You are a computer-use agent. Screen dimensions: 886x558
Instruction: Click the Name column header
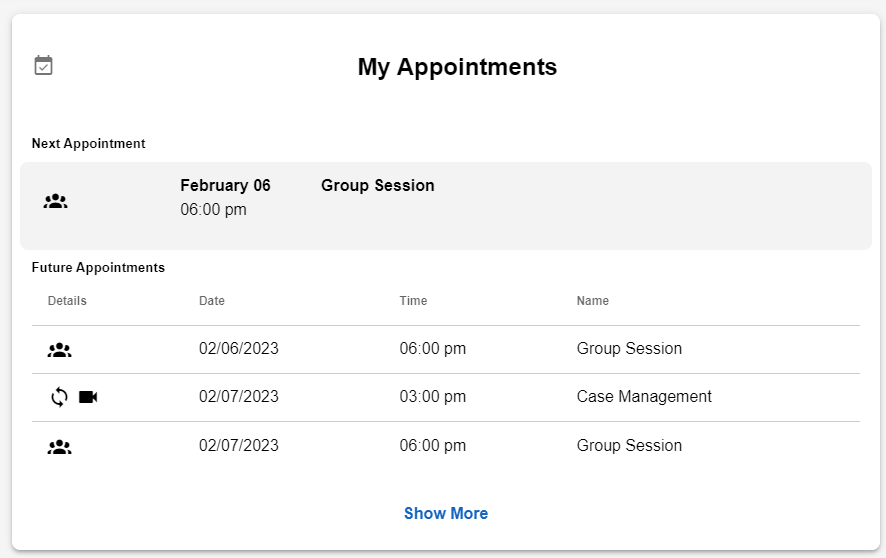tap(592, 301)
